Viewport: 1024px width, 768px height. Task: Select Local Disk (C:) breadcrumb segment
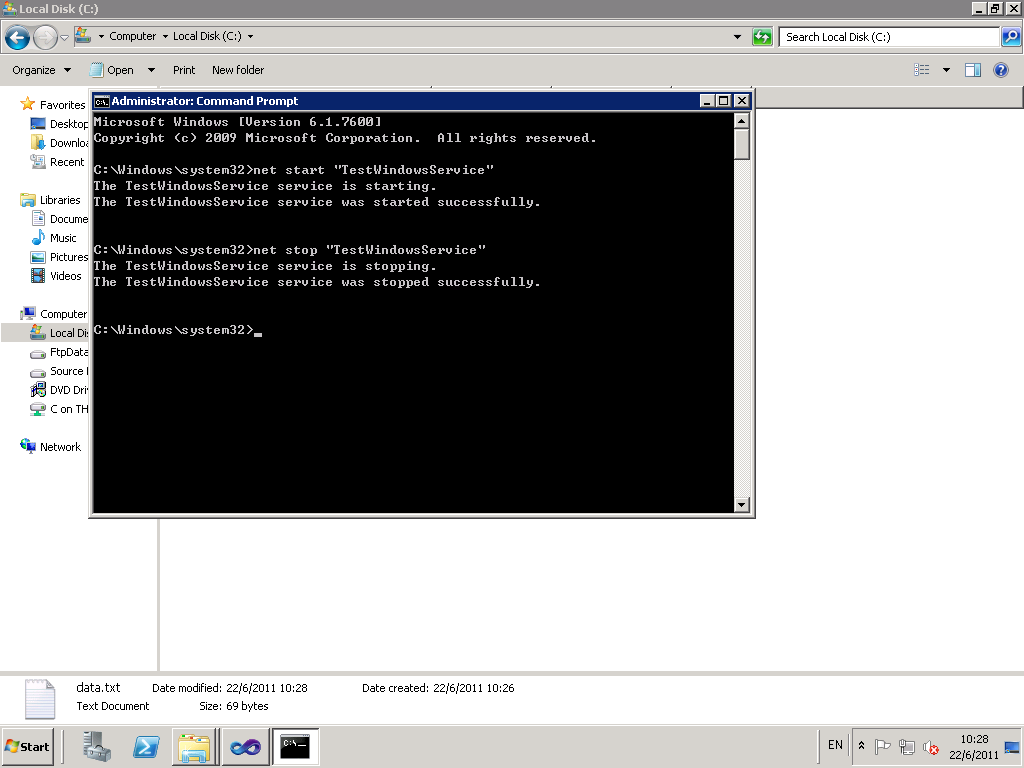pos(207,37)
